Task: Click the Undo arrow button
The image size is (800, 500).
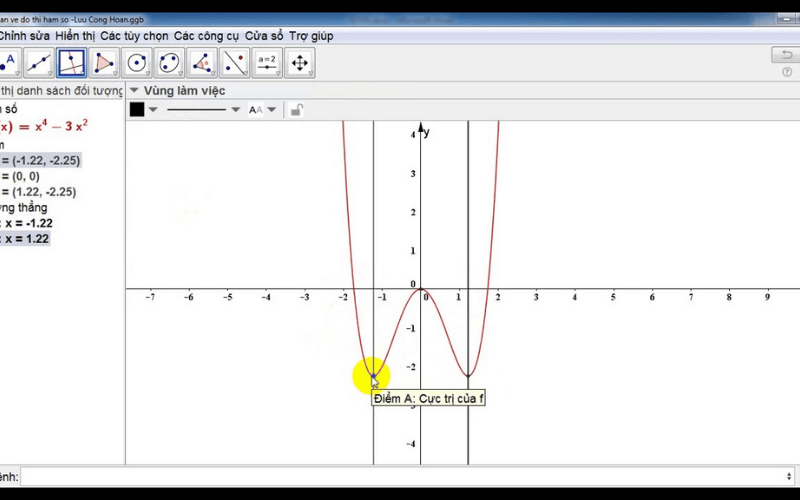Action: coord(784,55)
